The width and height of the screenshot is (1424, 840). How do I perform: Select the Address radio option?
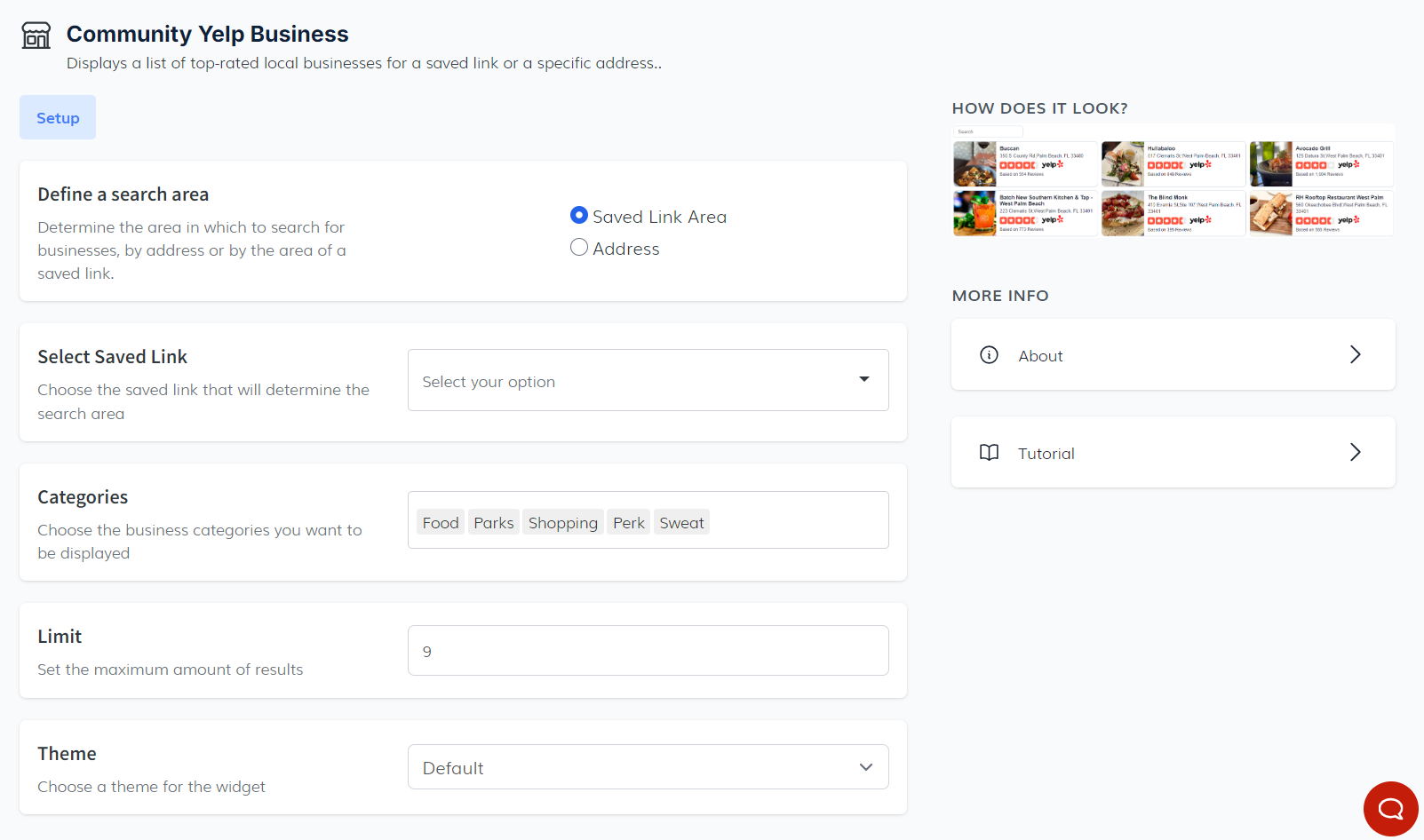pos(579,248)
